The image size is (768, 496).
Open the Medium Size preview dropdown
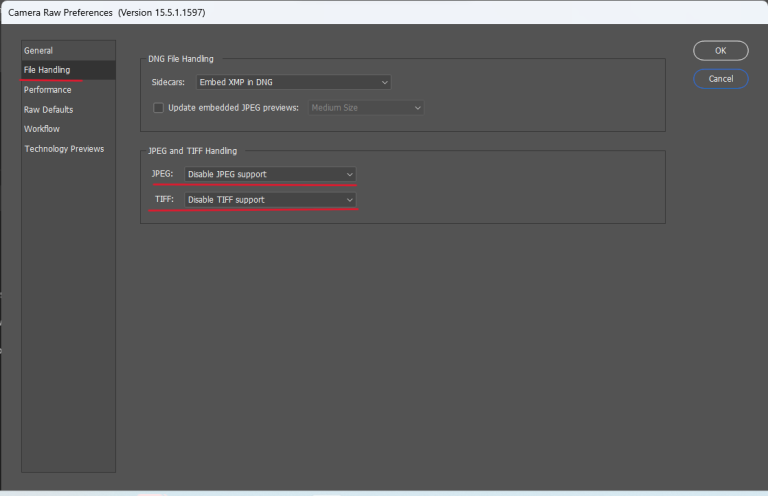[365, 107]
